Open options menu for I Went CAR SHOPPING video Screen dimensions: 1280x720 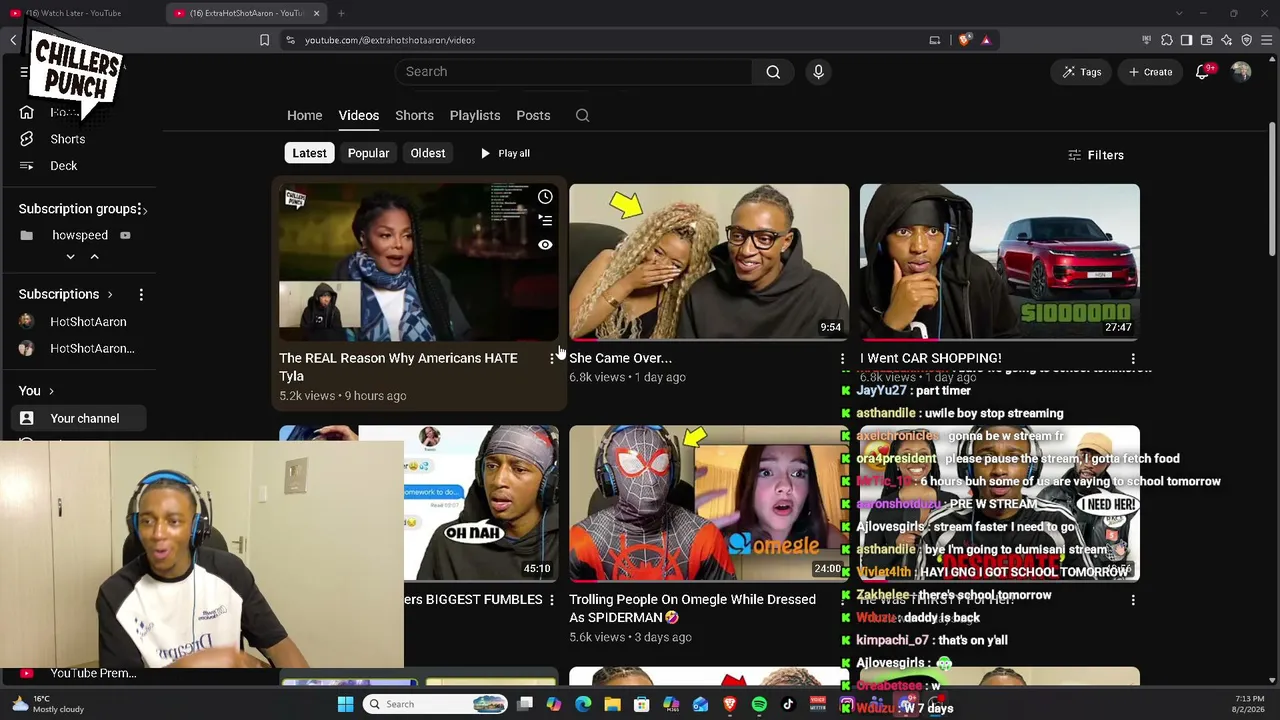1133,358
